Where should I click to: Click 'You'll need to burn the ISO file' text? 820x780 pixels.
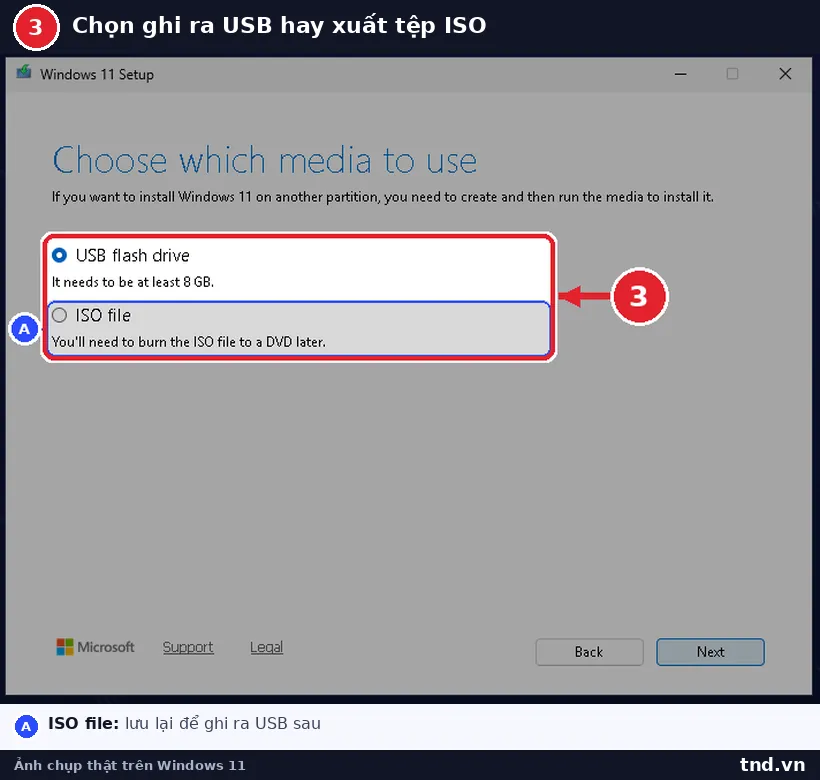tap(188, 342)
